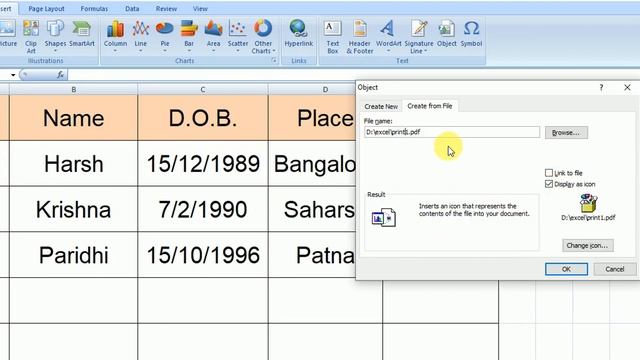Click the Browse button
The height and width of the screenshot is (360, 640).
pos(566,133)
